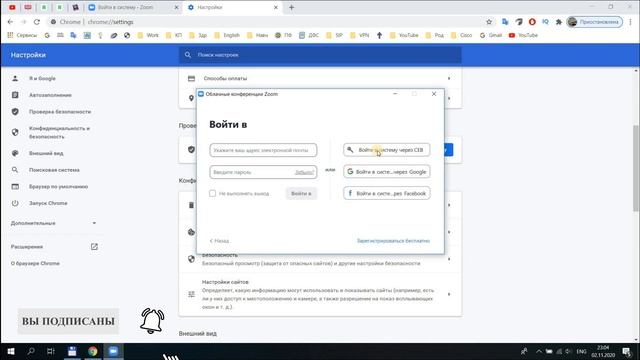
Task: Open the Внешний вид sidebar section
Action: pyautogui.click(x=46, y=153)
